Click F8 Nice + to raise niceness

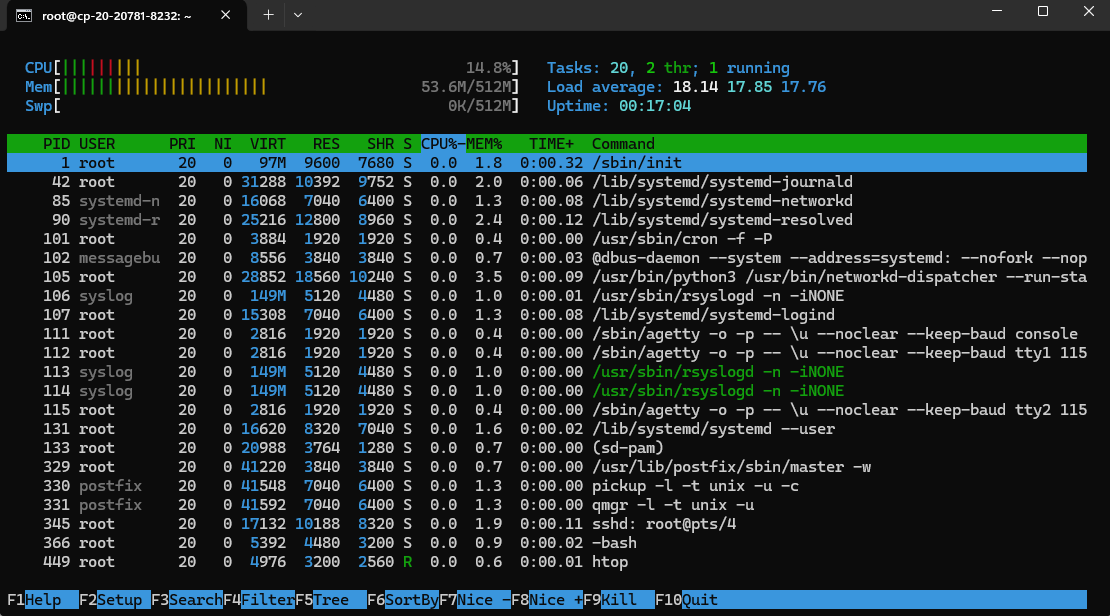(x=548, y=600)
